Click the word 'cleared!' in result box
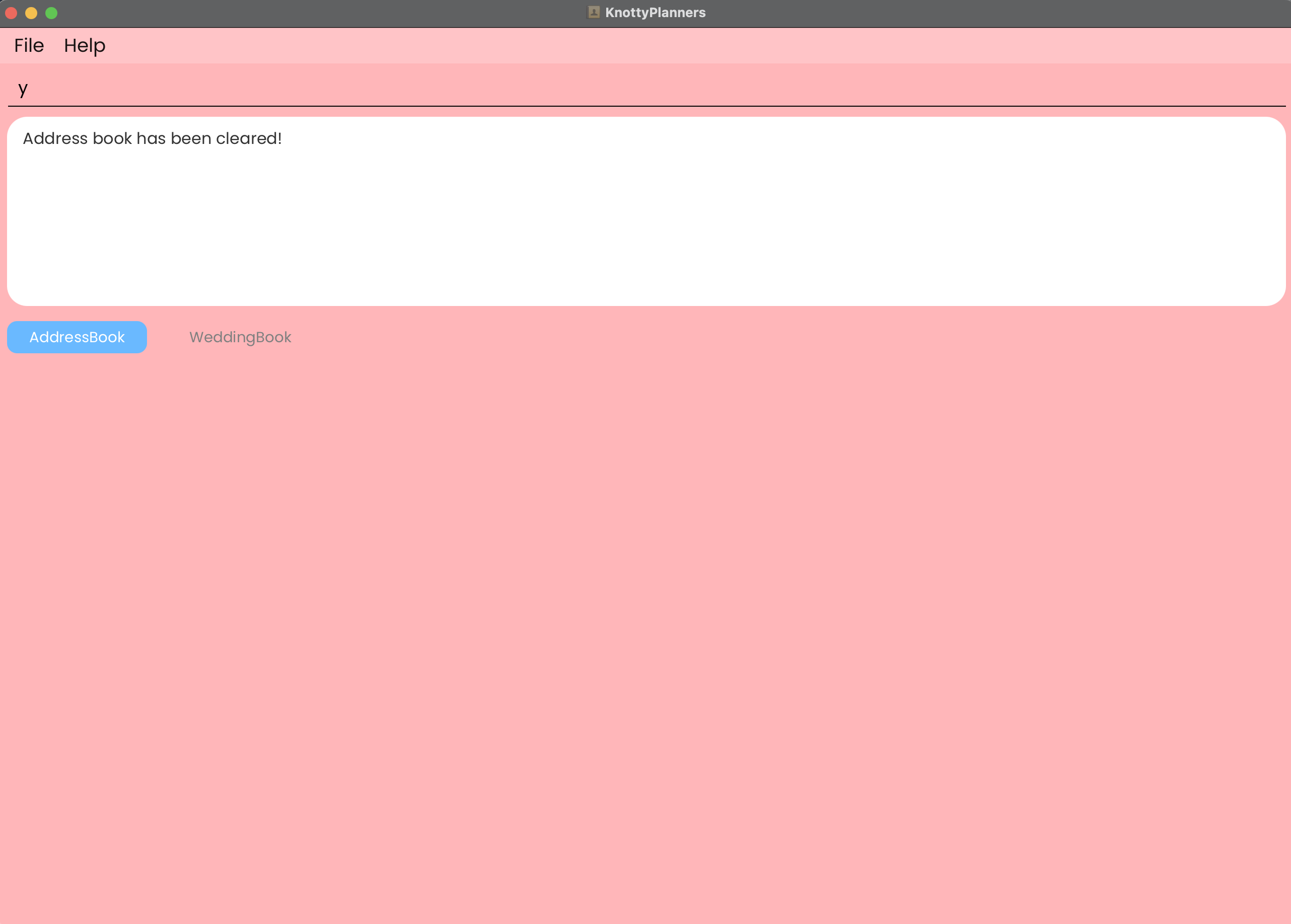 [249, 139]
